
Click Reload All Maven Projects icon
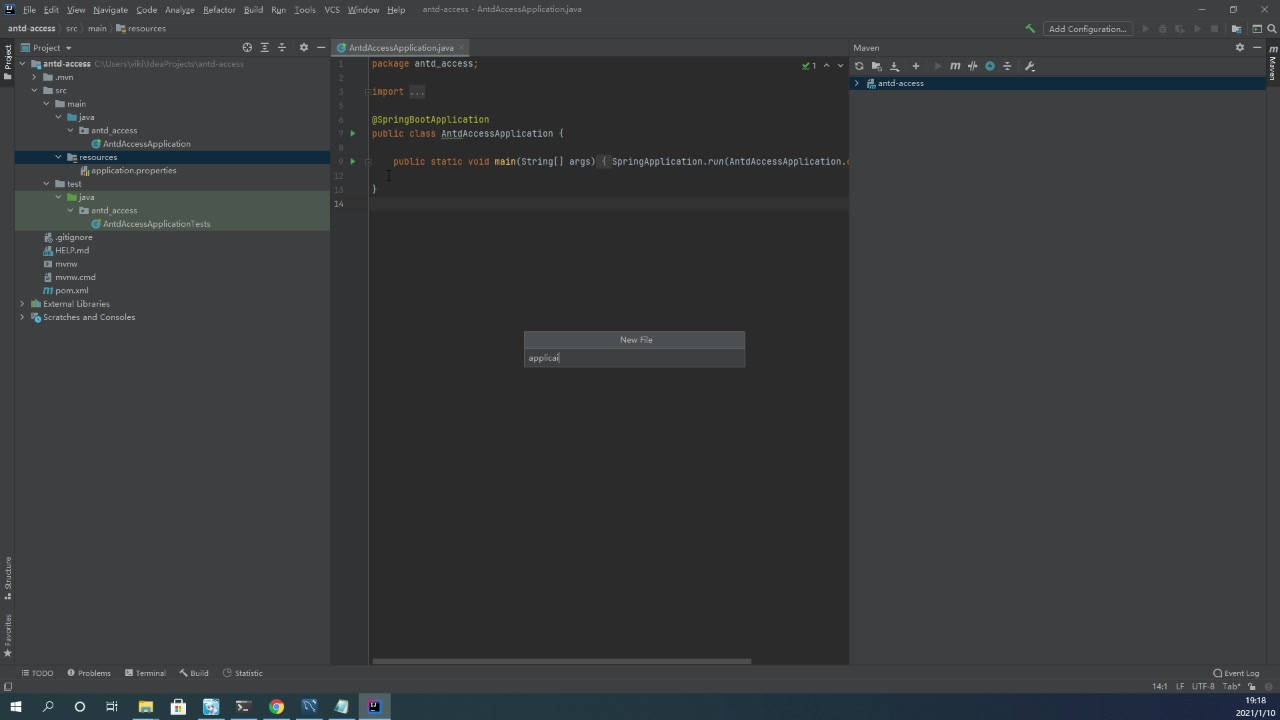[x=859, y=66]
